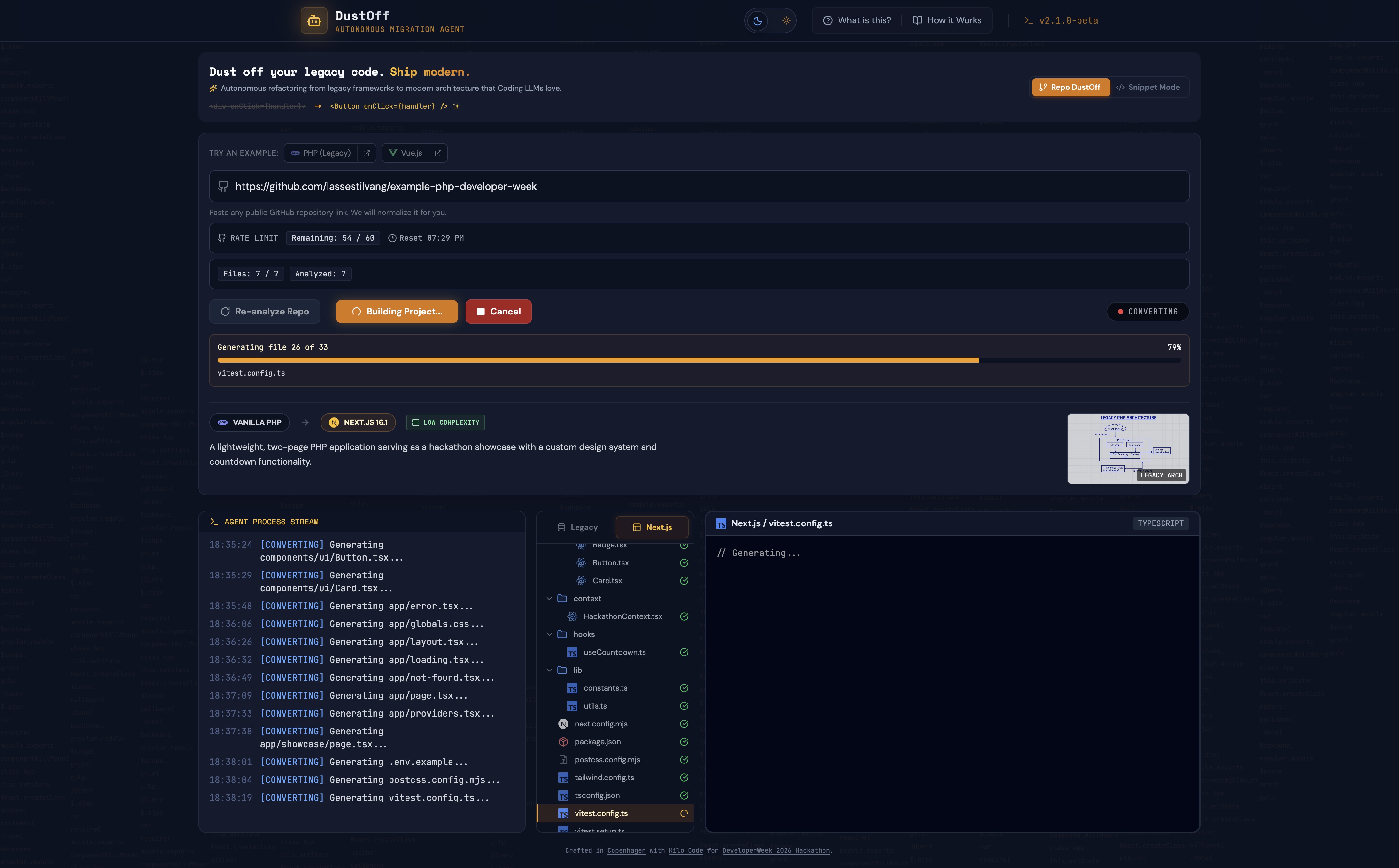Open external link icon beside PHP (Legacy)
1399x868 pixels.
coord(367,153)
